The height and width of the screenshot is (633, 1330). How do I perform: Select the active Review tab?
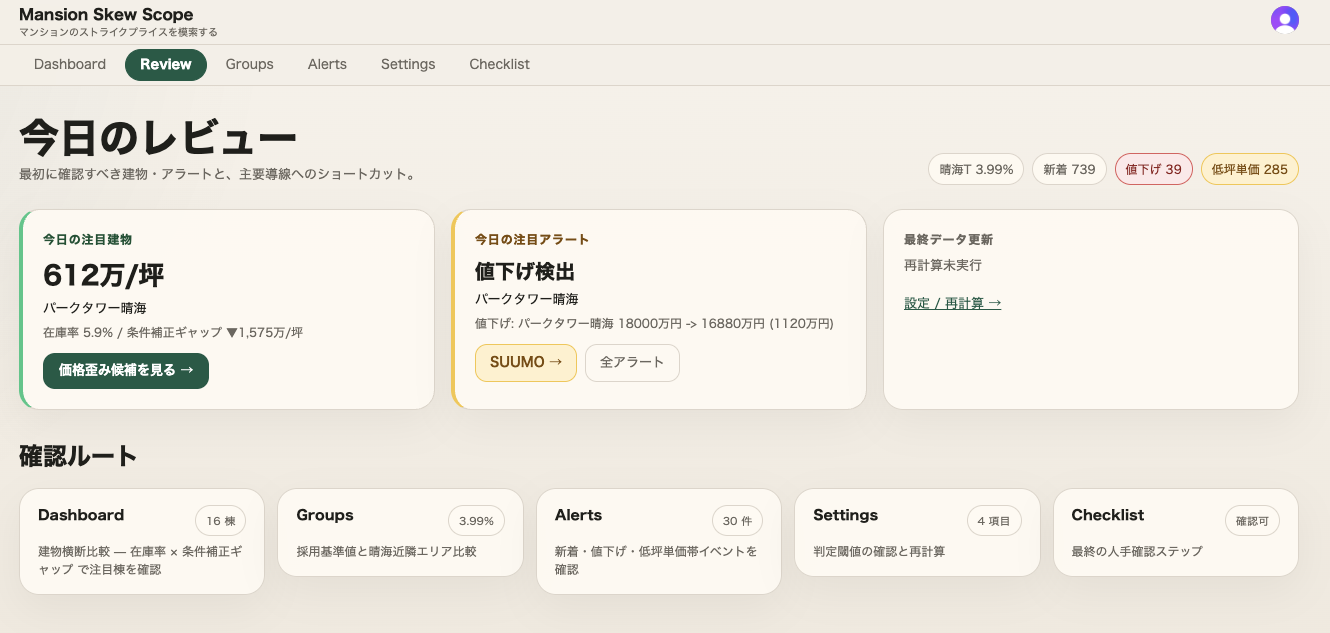[x=166, y=64]
